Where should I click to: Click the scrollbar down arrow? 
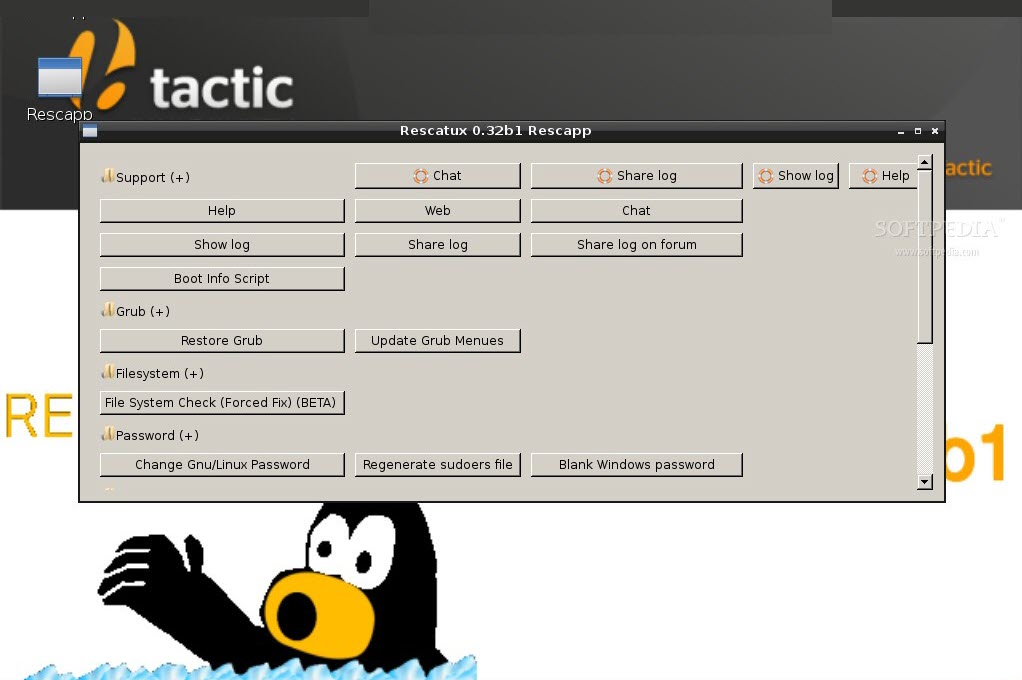[x=925, y=482]
